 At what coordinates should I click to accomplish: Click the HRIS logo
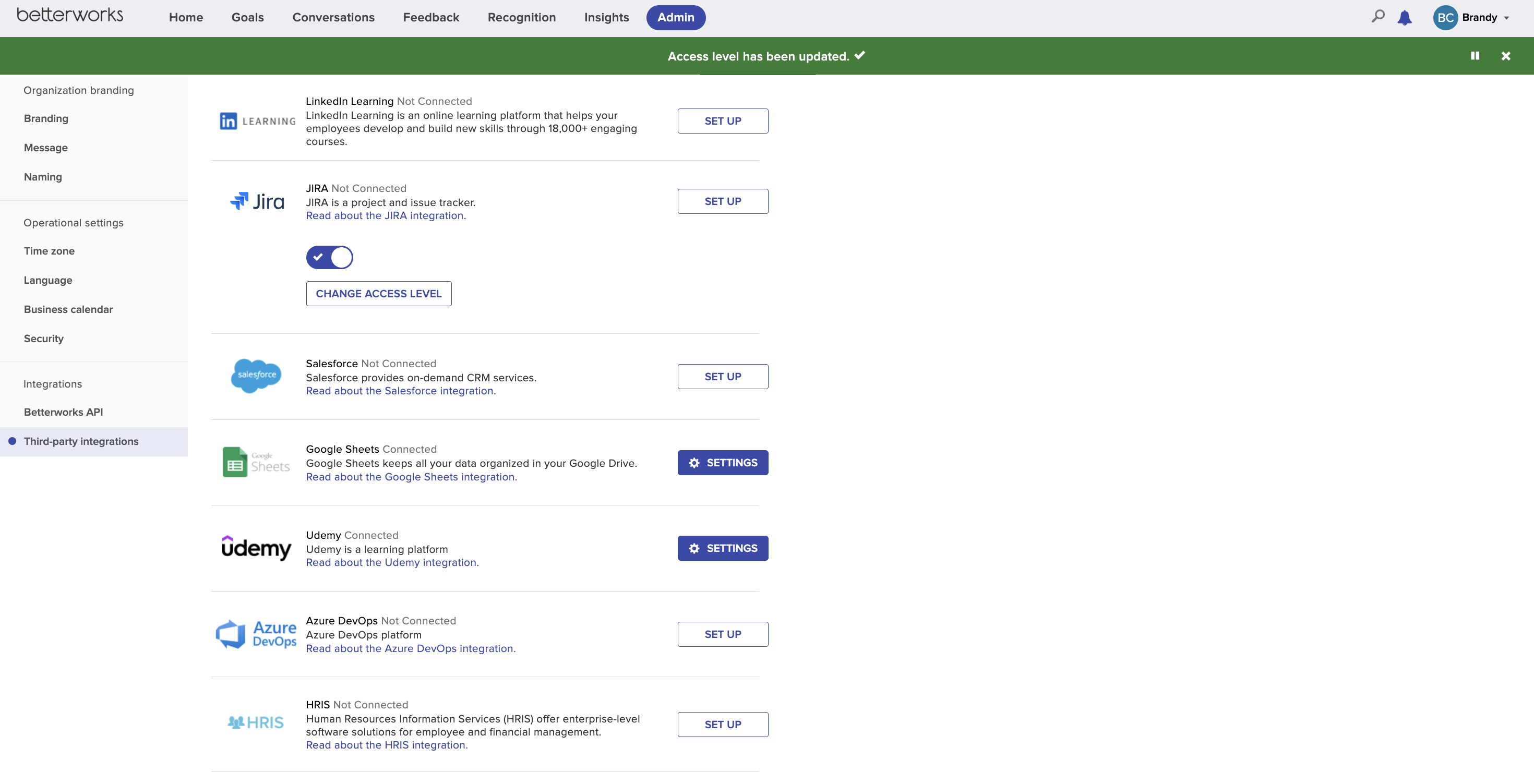click(256, 722)
